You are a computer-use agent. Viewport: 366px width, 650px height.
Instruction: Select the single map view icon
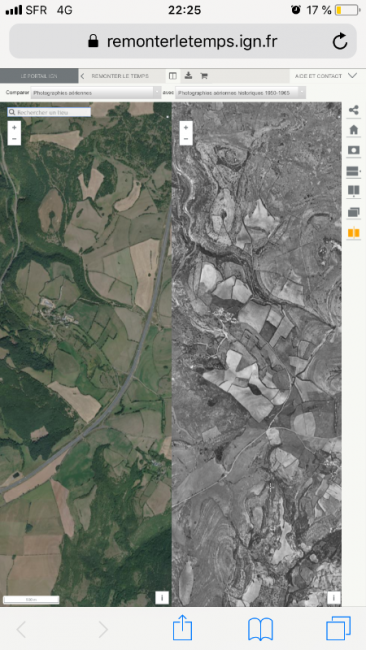[x=353, y=150]
